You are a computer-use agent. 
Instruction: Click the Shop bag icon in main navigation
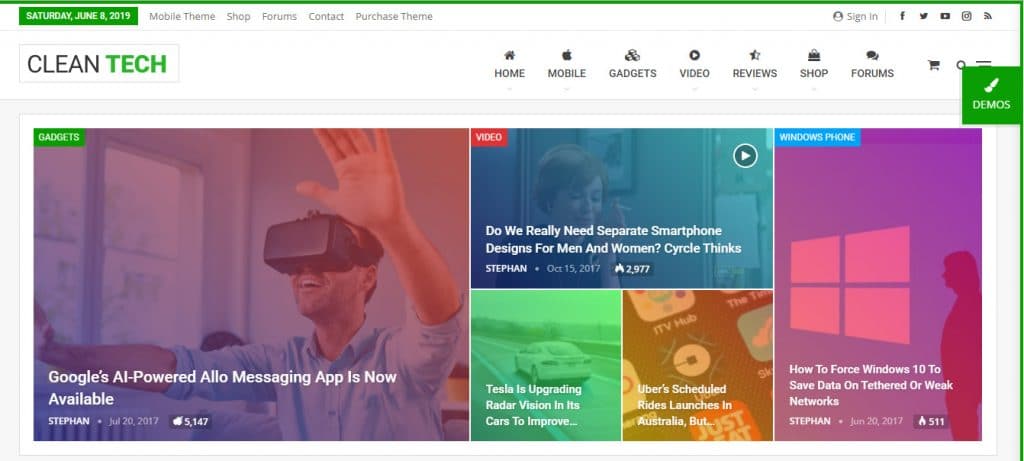pyautogui.click(x=814, y=56)
